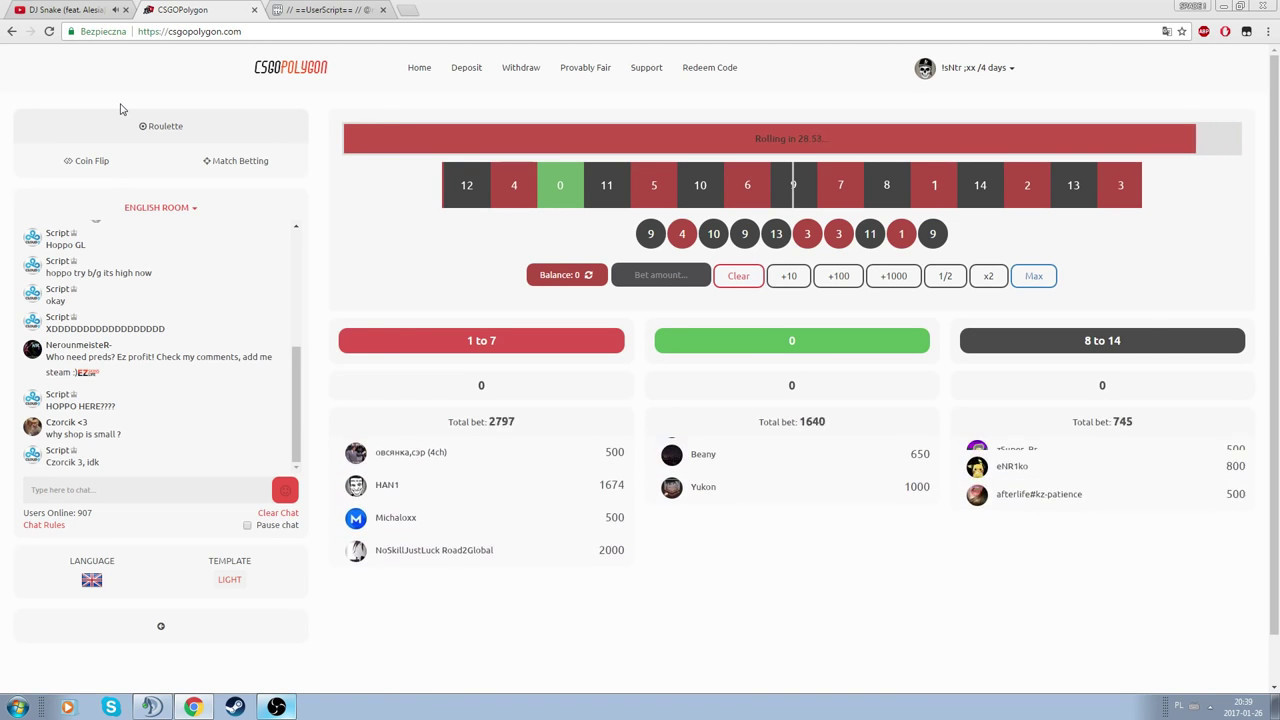Click the small circle icon below Language panel
The width and height of the screenshot is (1280, 720).
(x=161, y=626)
